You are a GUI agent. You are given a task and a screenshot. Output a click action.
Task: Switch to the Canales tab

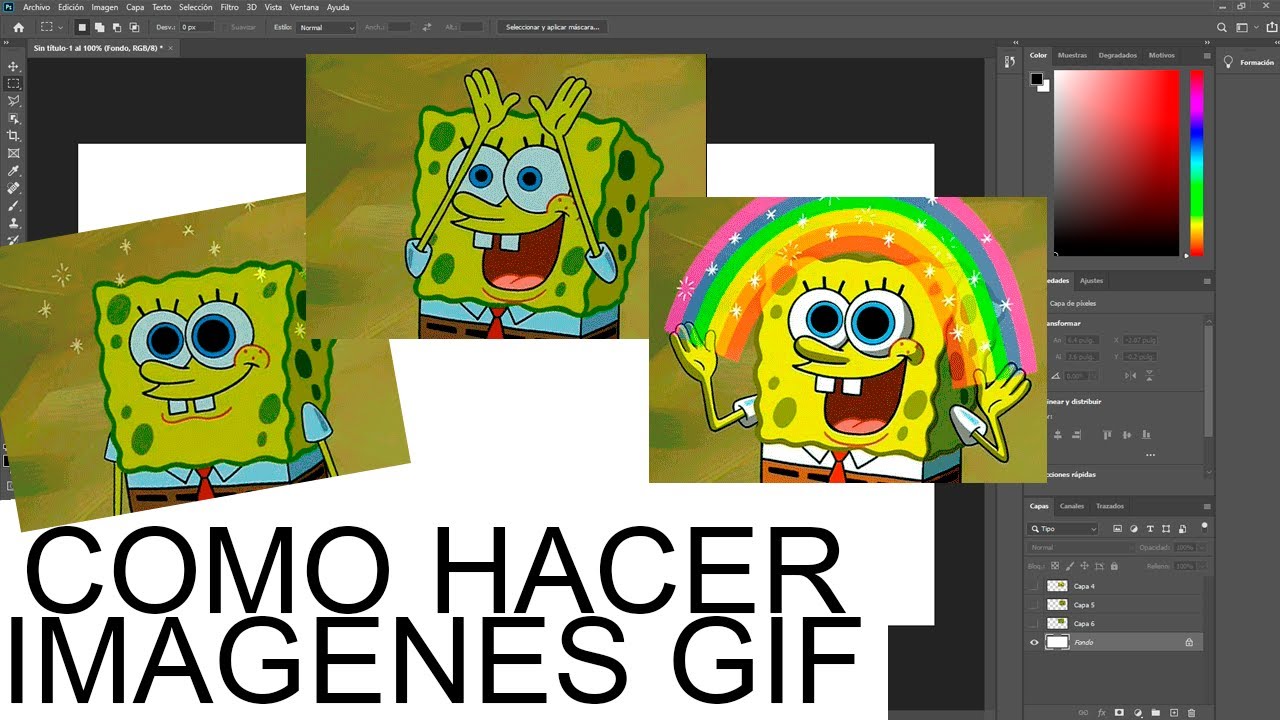[1071, 506]
